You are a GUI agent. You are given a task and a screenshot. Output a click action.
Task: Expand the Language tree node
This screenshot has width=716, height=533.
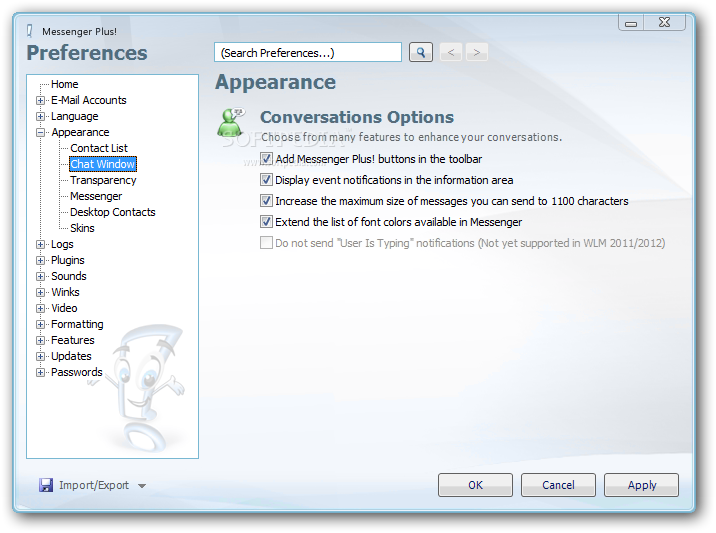41,116
